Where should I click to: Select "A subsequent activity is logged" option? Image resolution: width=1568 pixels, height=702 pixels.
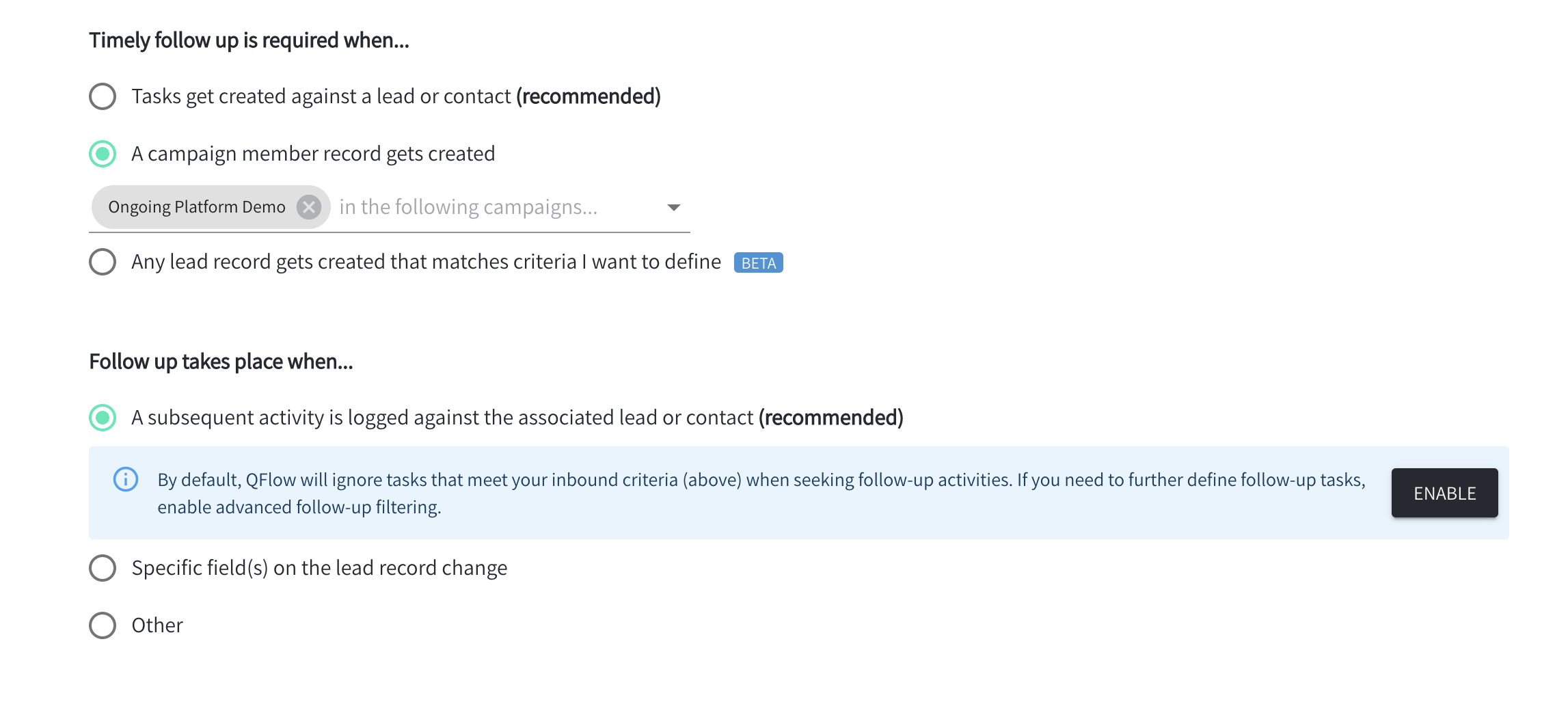(x=102, y=417)
